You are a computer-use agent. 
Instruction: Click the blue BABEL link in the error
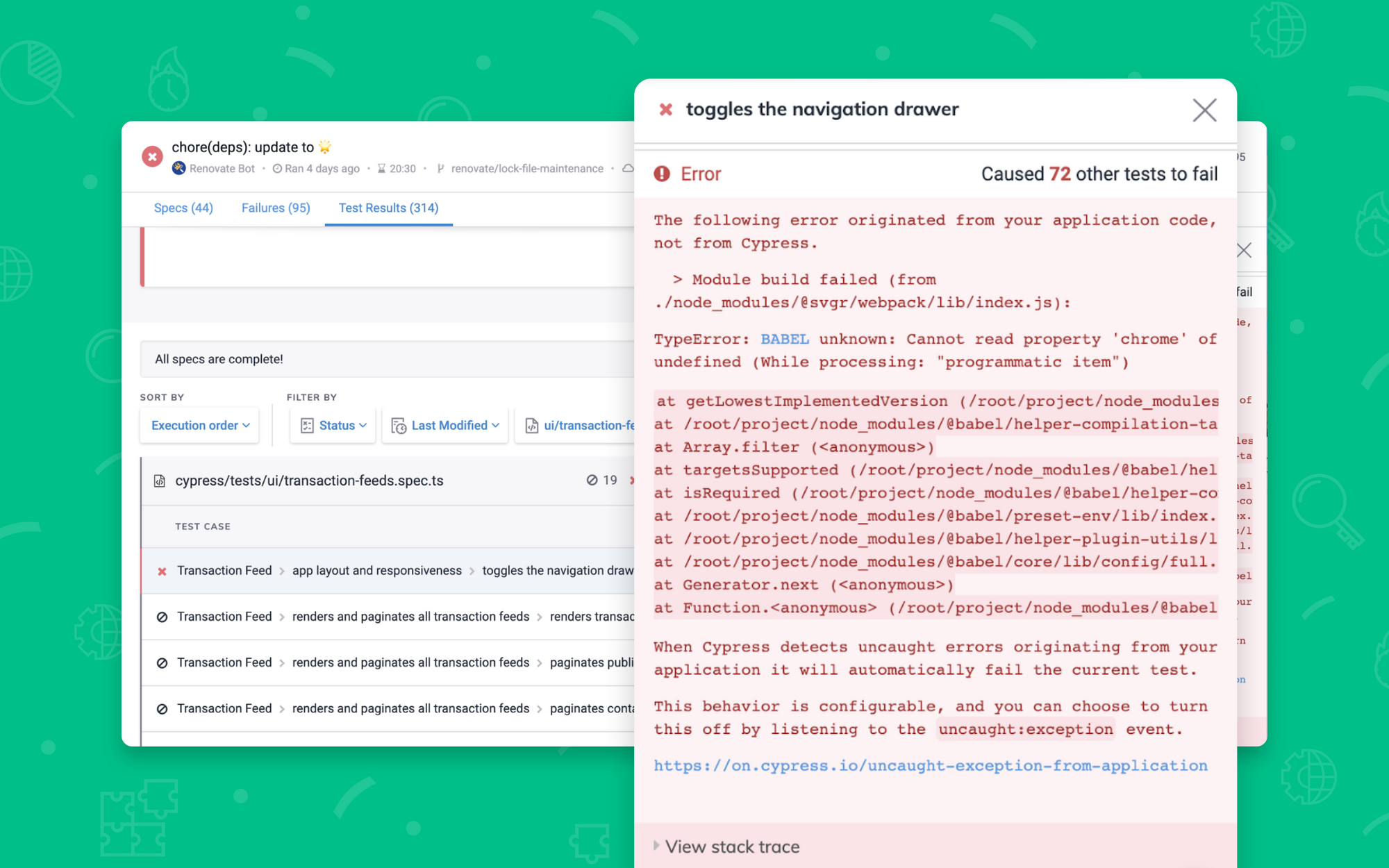pos(784,339)
